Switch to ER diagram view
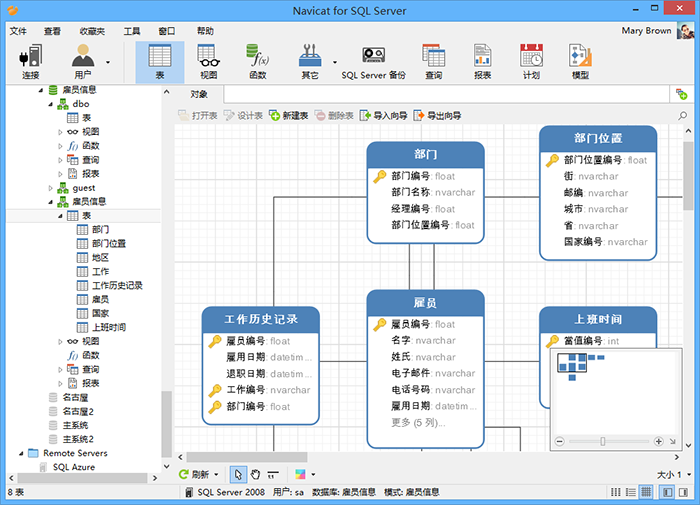The width and height of the screenshot is (700, 505). (x=646, y=492)
